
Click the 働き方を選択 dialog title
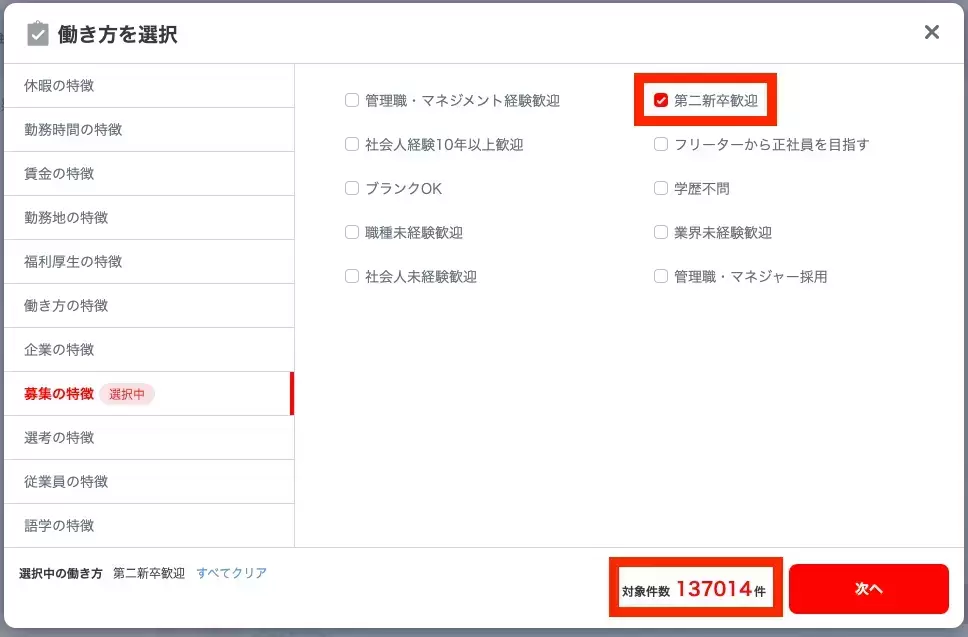[118, 34]
